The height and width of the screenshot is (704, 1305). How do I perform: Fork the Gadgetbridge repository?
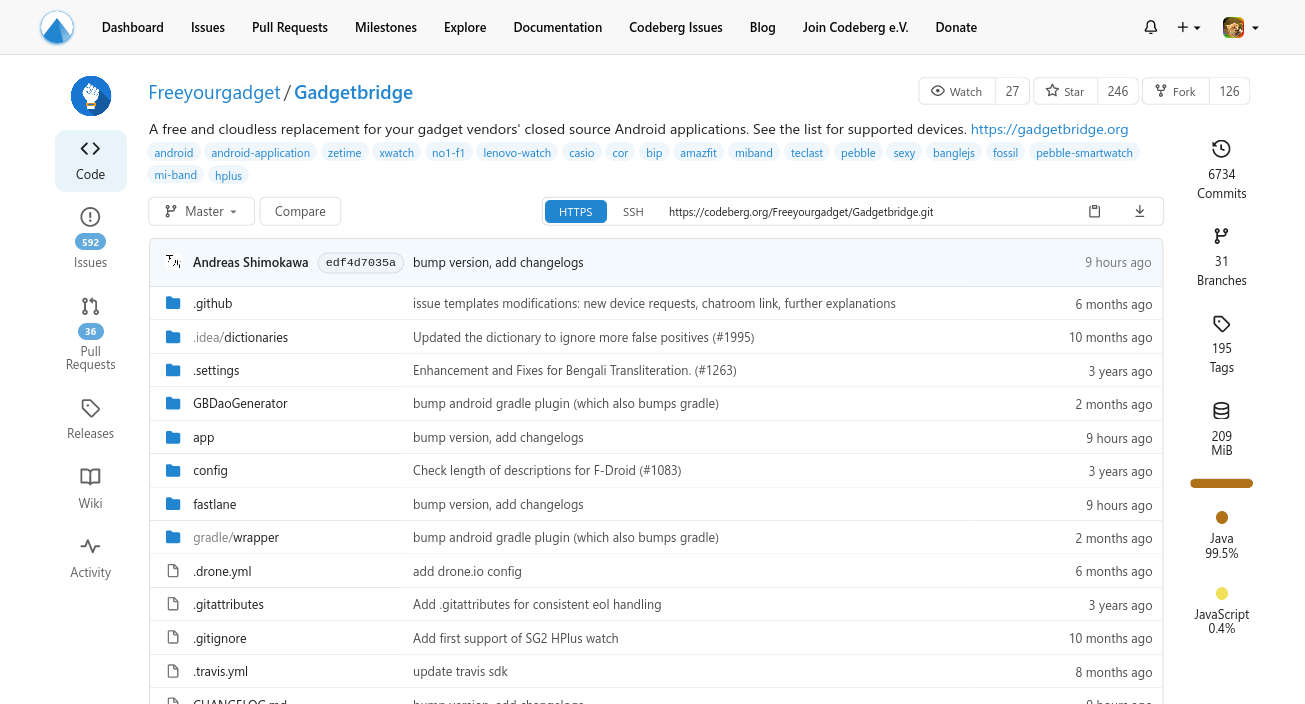[1175, 90]
